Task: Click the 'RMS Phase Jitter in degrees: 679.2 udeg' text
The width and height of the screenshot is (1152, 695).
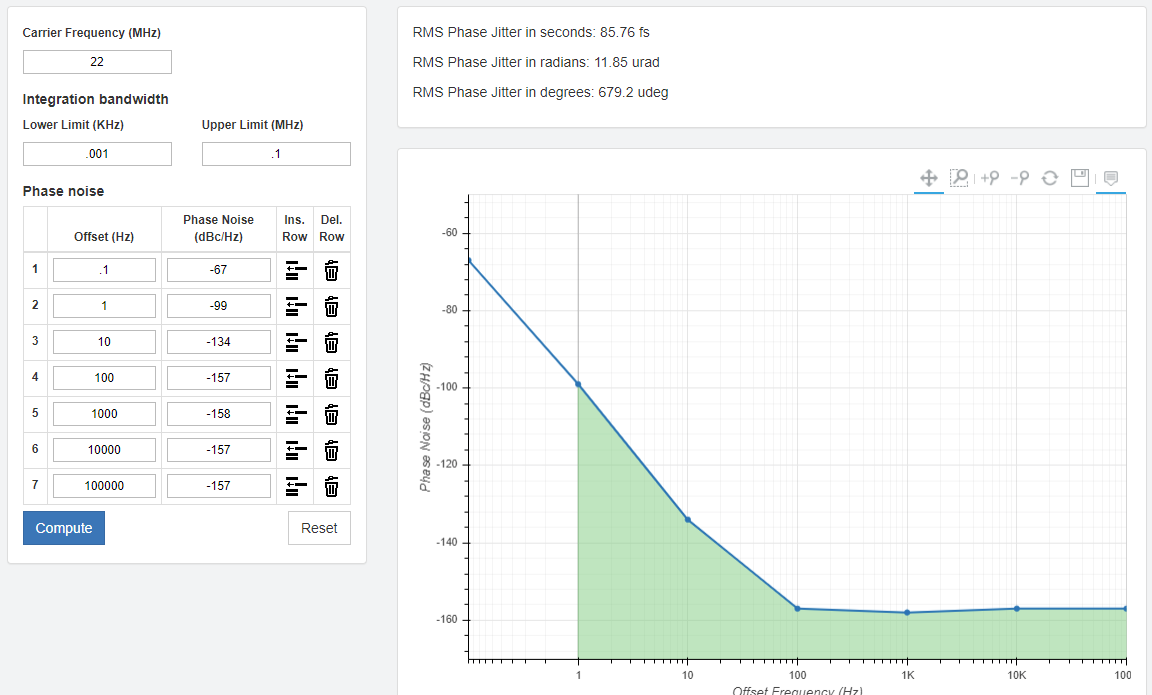Action: [541, 93]
